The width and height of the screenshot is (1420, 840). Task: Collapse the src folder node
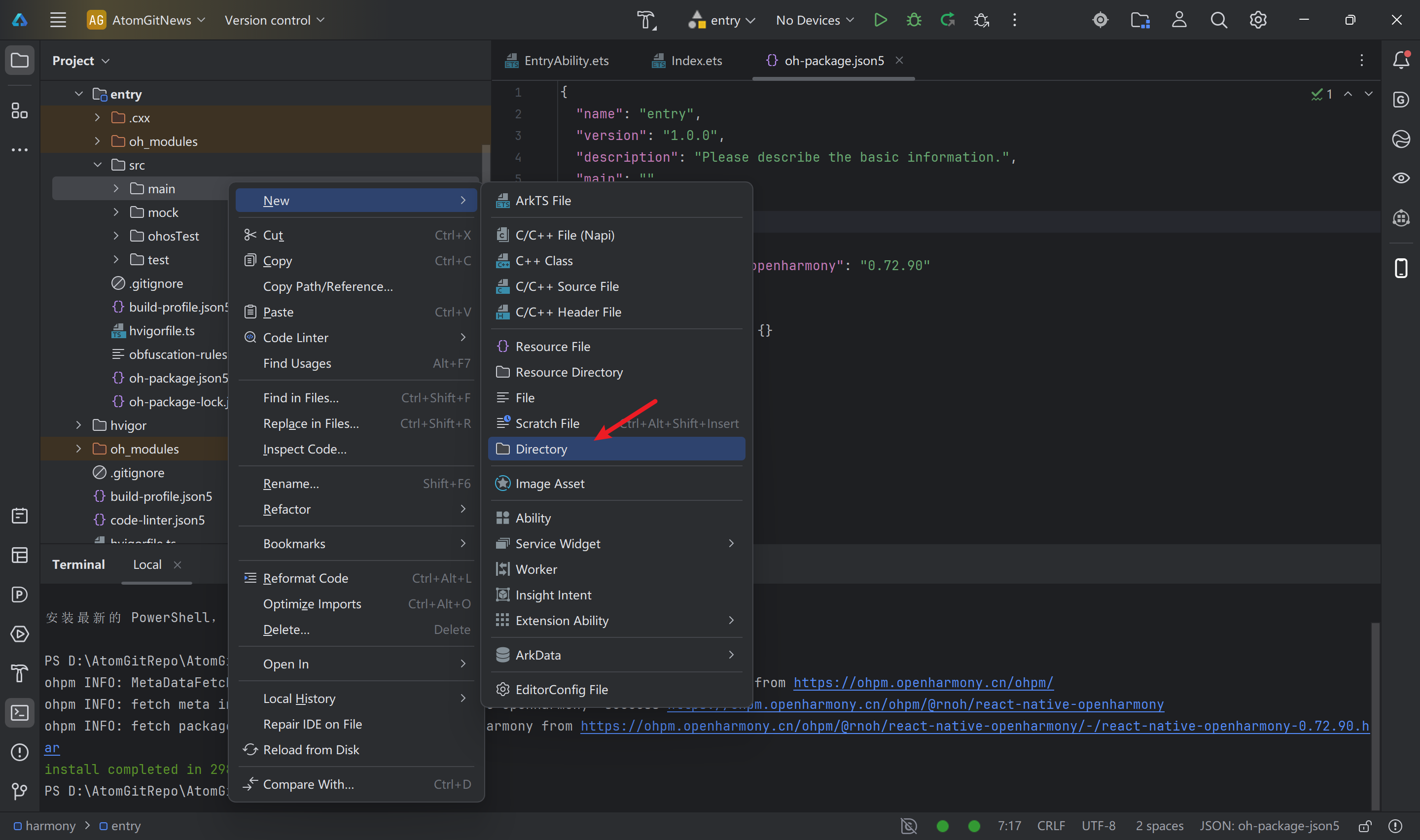98,165
